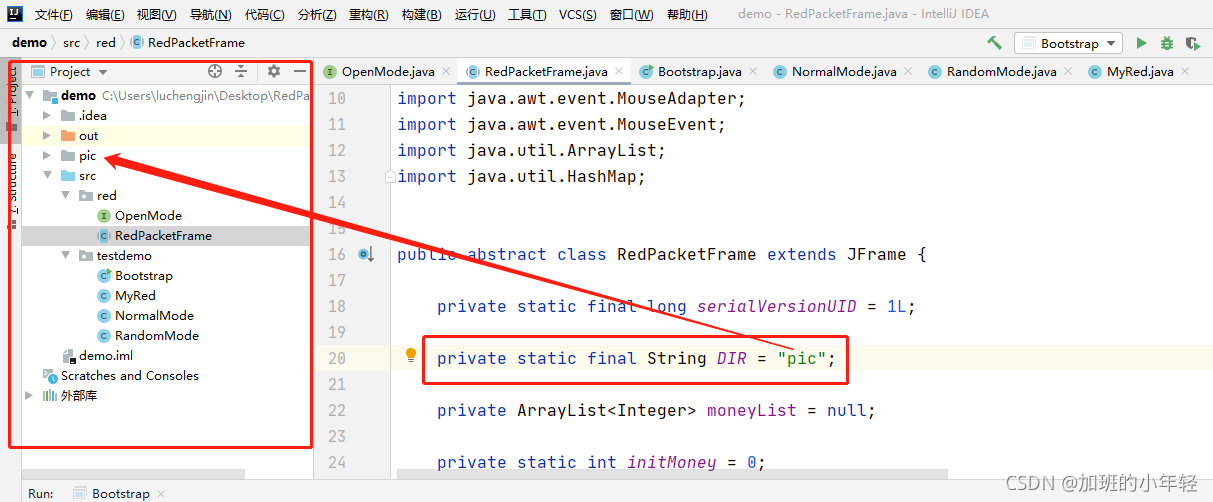Close the Bootstrap.java tab
This screenshot has height=502, width=1213.
753,72
